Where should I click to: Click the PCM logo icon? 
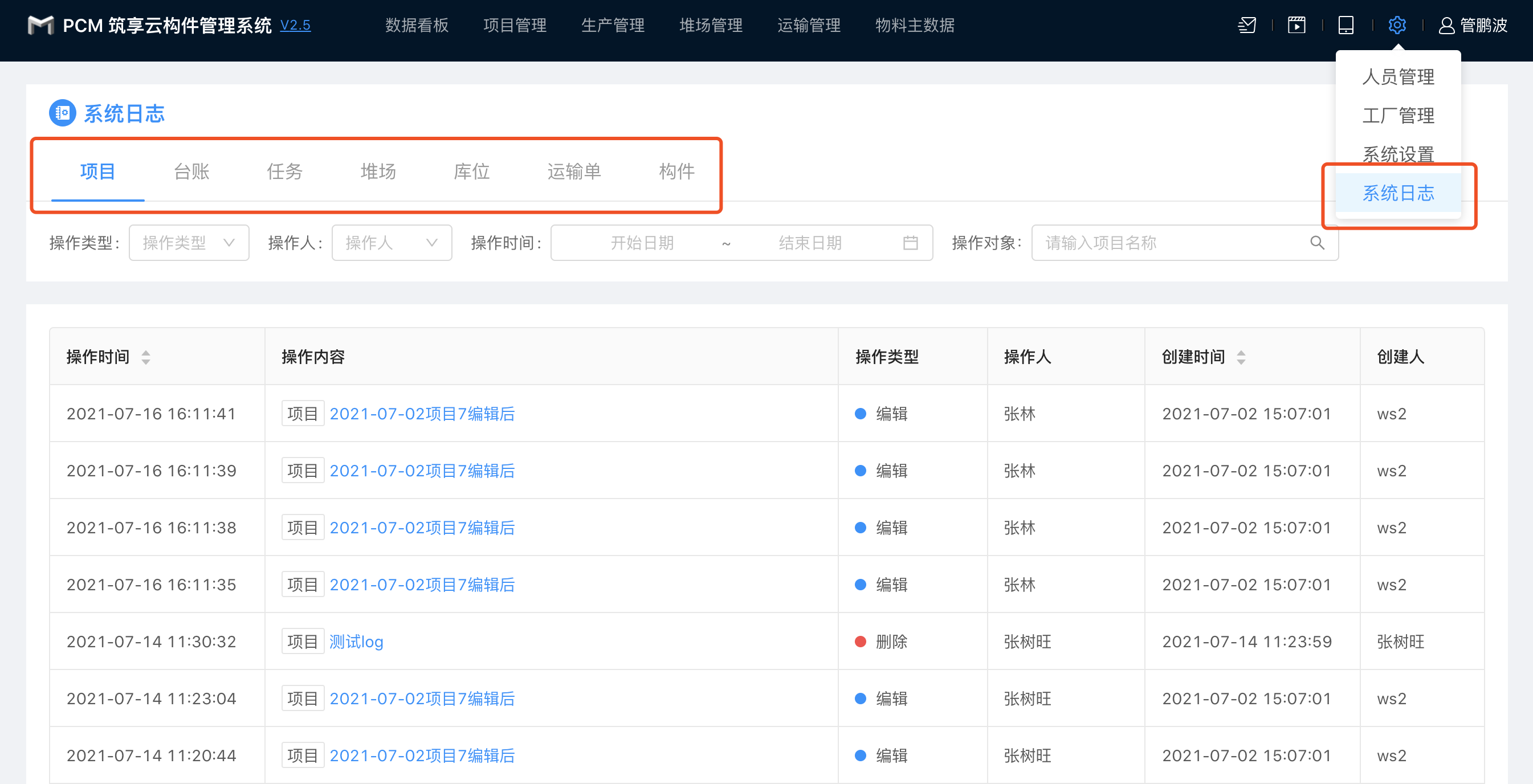(x=40, y=25)
